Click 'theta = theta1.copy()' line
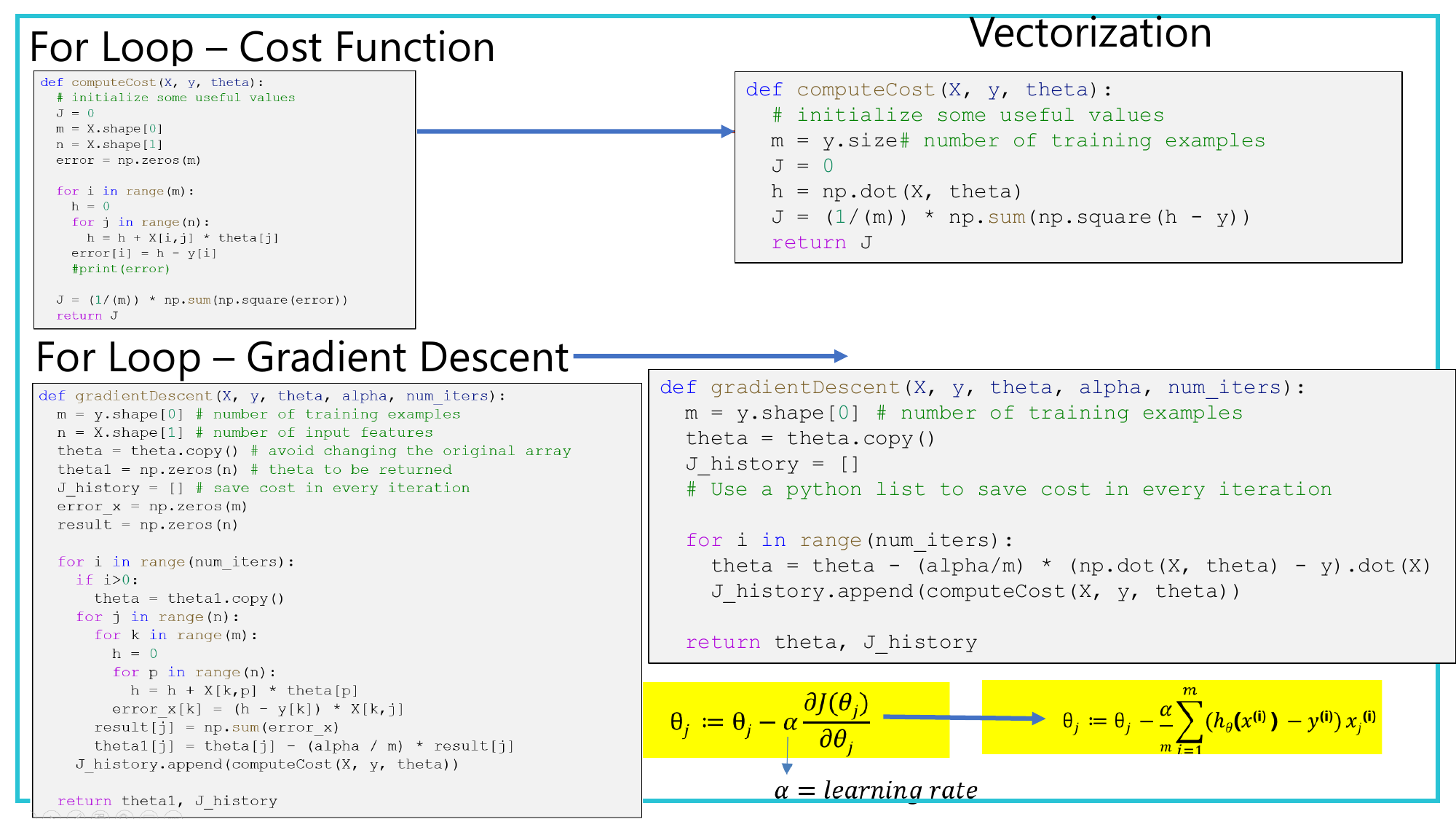The height and width of the screenshot is (819, 1456). [189, 598]
